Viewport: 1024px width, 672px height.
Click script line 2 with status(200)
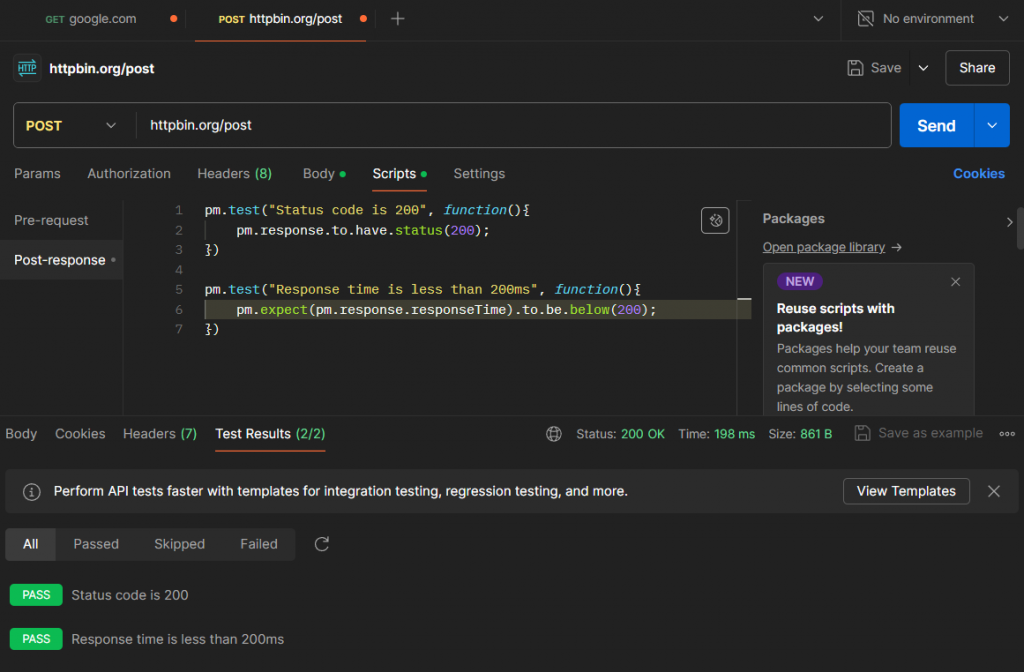pos(362,231)
